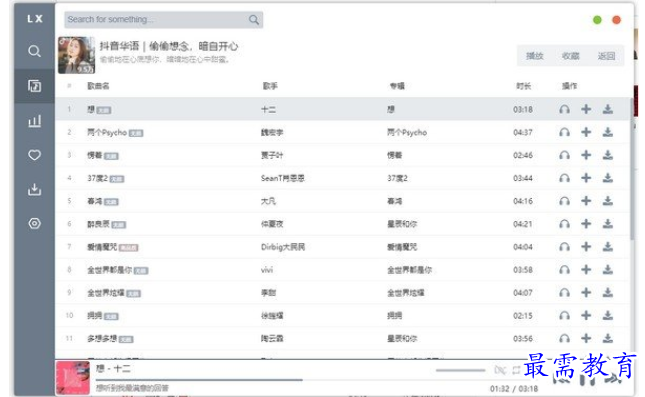Download the Dirbig大民民 song
645x397 pixels.
608,247
